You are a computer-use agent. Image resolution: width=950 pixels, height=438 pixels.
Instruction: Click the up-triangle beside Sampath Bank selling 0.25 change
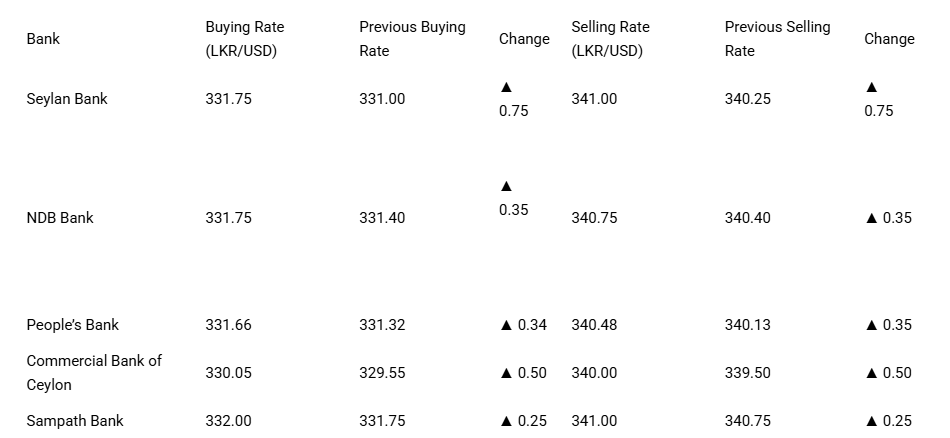[872, 421]
